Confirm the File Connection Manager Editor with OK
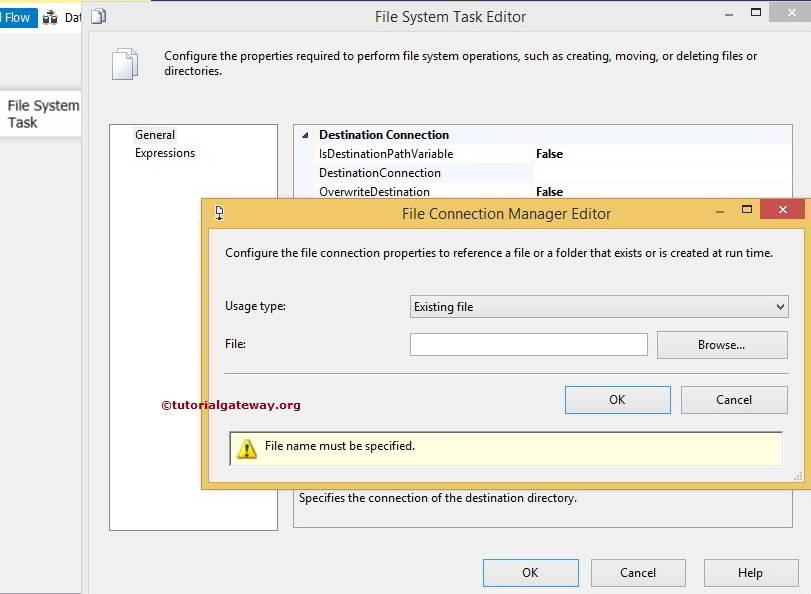This screenshot has height=594, width=811. click(617, 399)
